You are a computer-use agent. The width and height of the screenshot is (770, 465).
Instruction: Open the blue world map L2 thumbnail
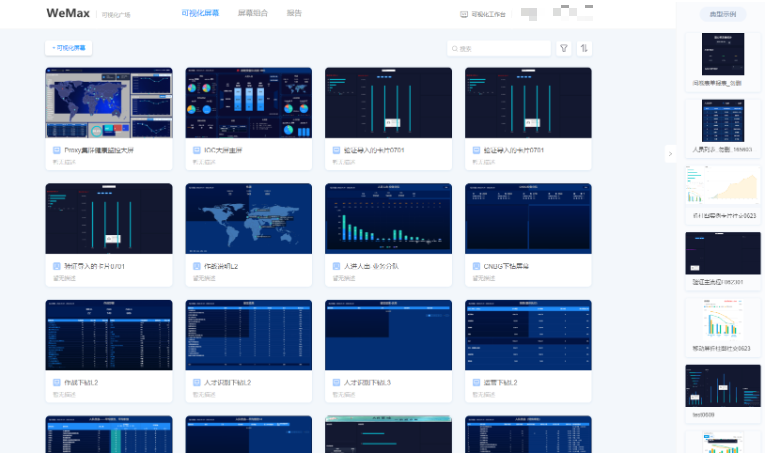(248, 219)
